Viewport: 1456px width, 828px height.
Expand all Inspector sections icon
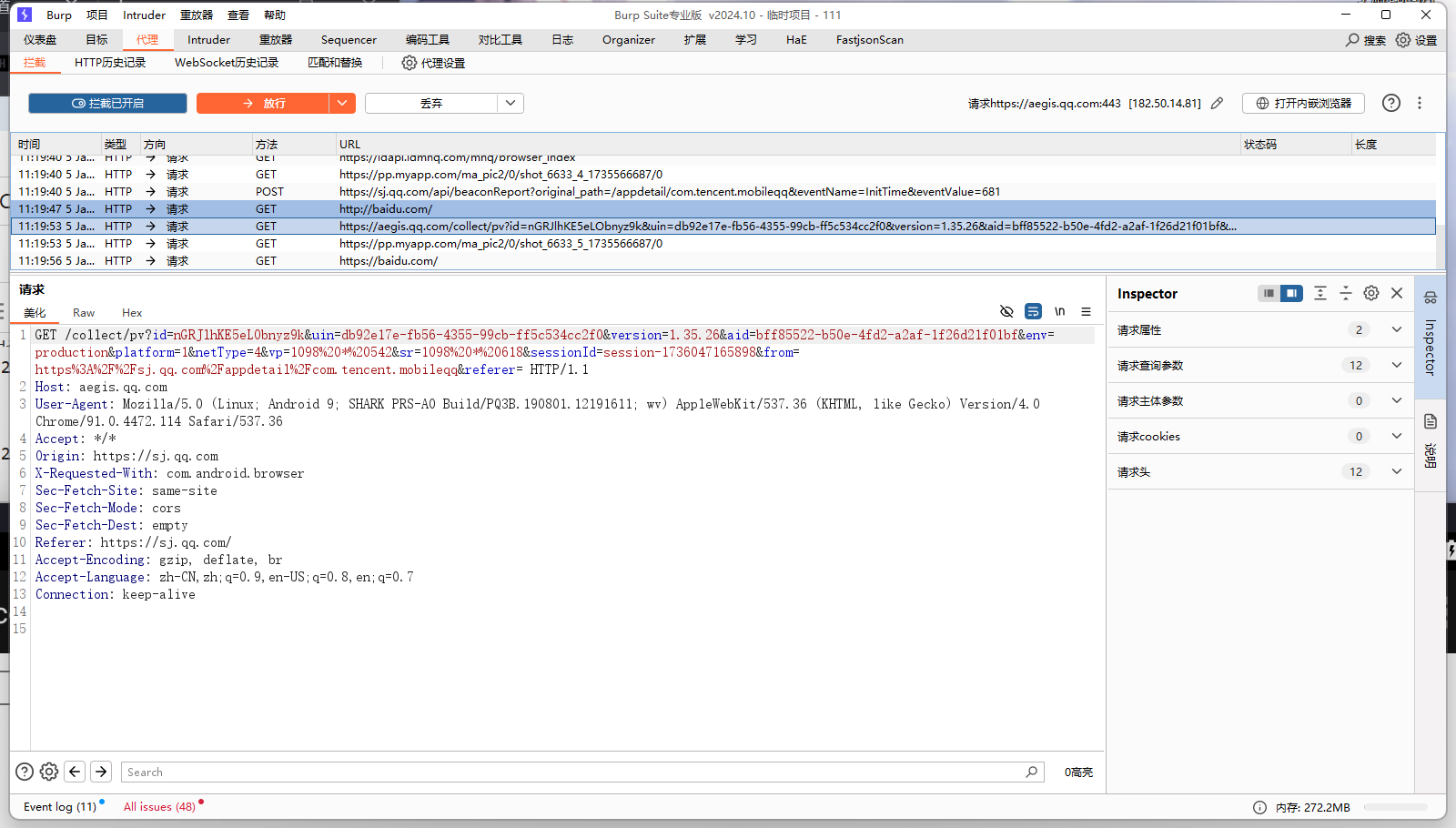point(1320,293)
